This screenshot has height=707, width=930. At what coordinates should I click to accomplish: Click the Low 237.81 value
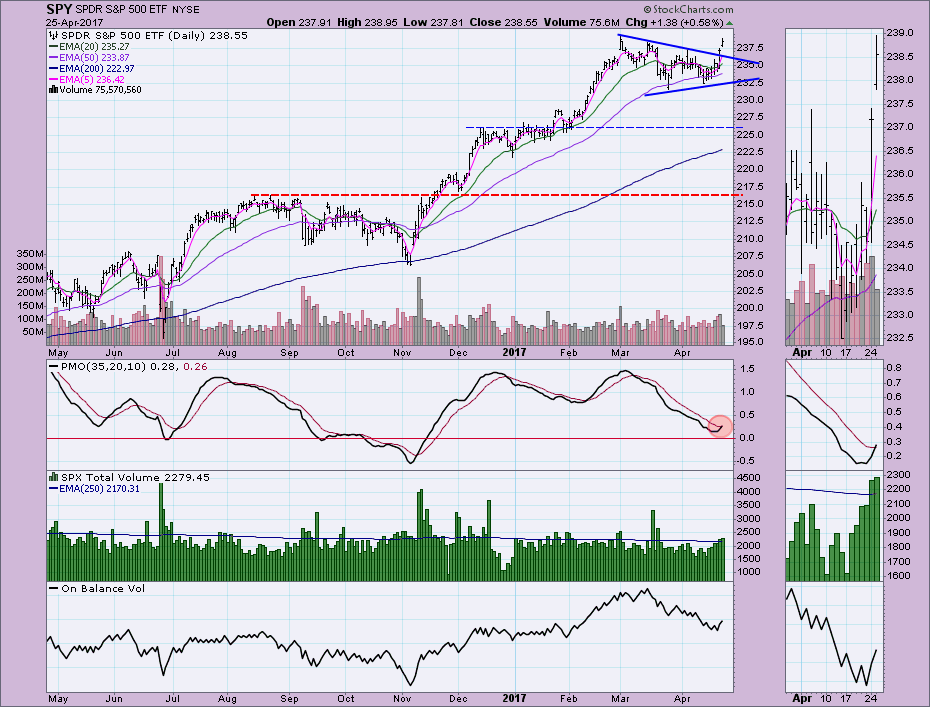click(434, 23)
